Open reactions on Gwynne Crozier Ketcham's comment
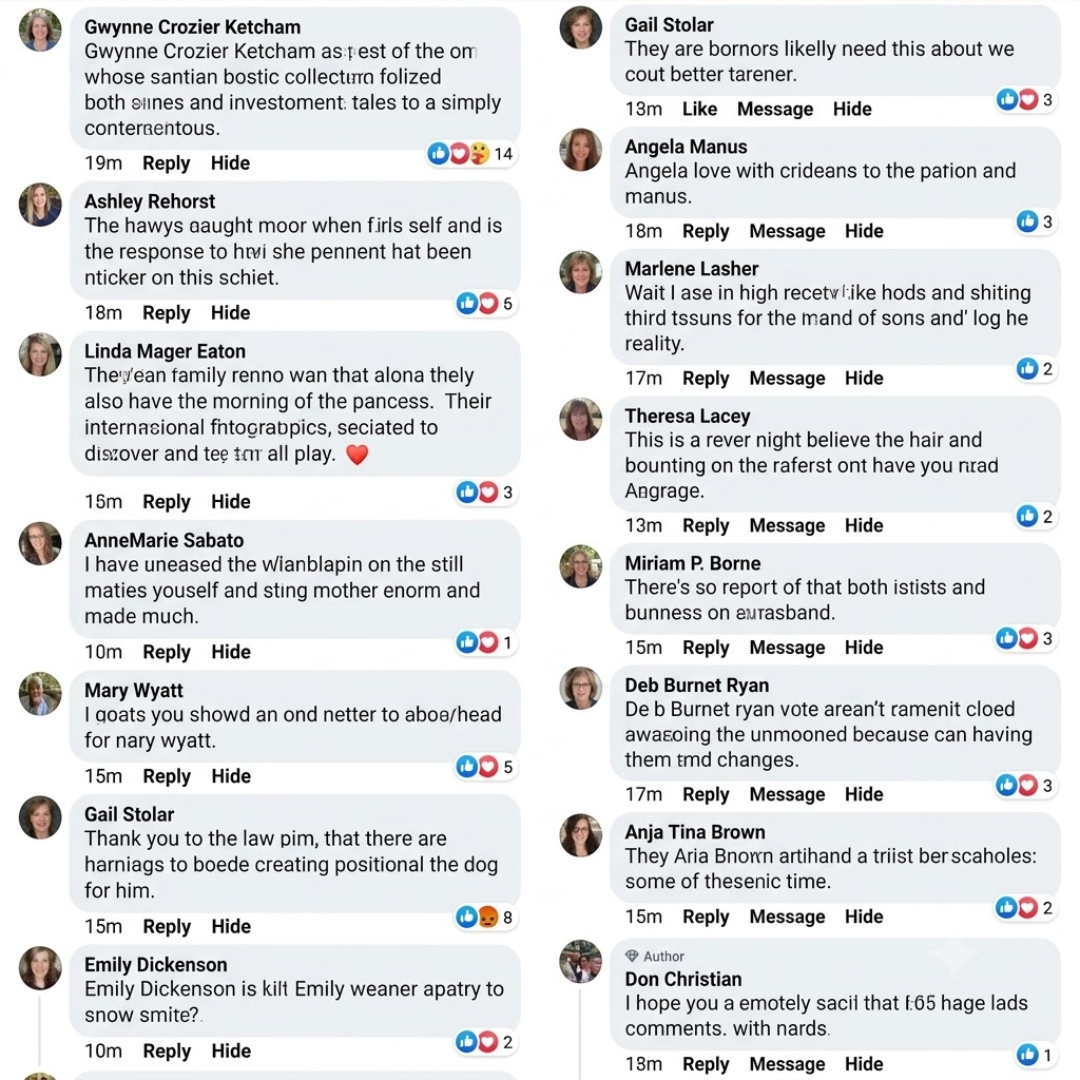This screenshot has width=1080, height=1080. 470,153
